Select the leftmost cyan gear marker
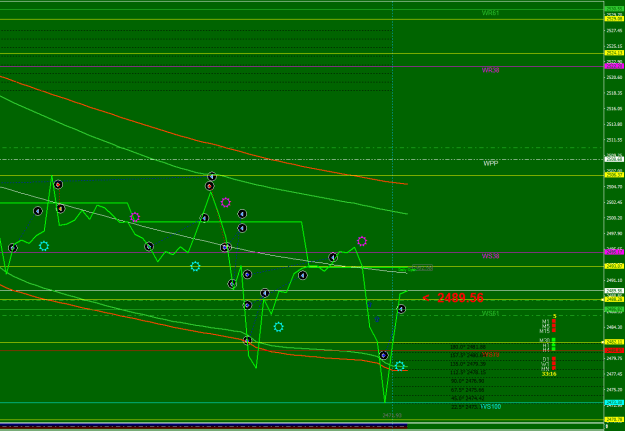Image resolution: width=625 pixels, height=431 pixels. point(44,246)
